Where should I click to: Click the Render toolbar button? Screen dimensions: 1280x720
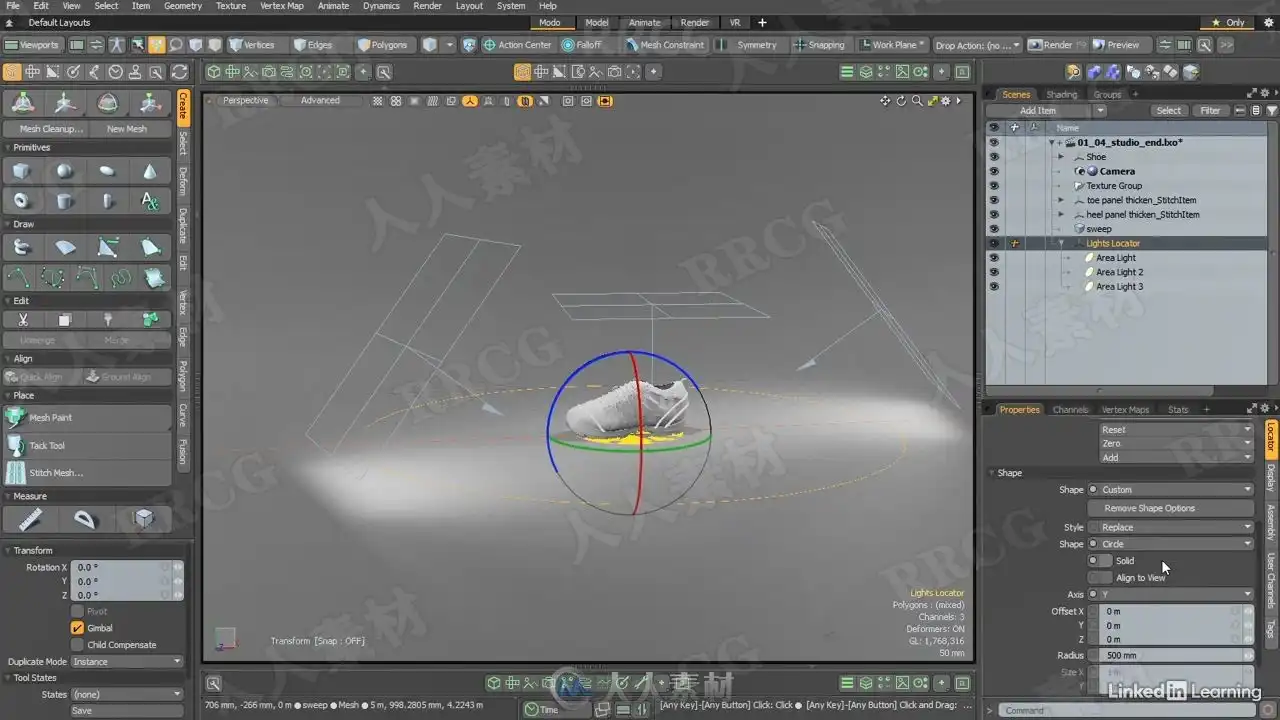coord(1051,45)
